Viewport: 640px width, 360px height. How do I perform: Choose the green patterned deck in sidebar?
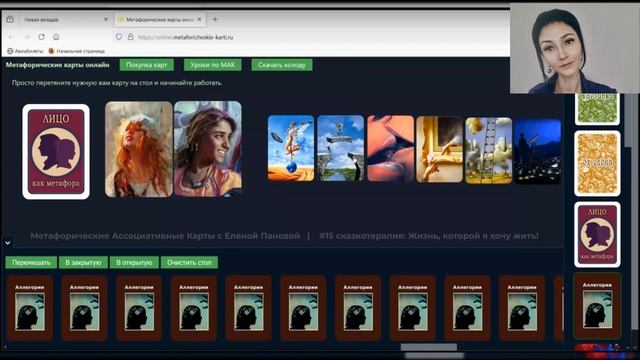[x=597, y=109]
